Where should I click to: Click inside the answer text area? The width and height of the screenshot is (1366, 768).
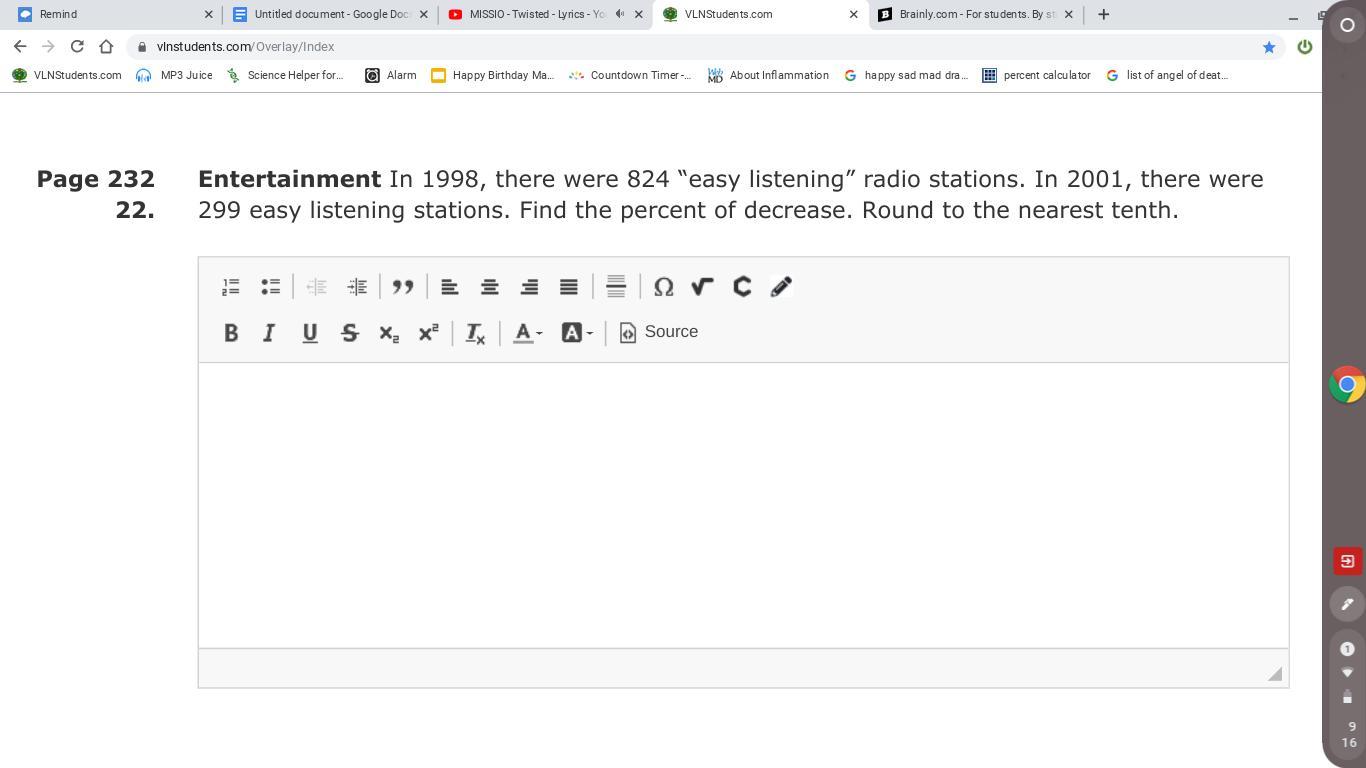(742, 505)
